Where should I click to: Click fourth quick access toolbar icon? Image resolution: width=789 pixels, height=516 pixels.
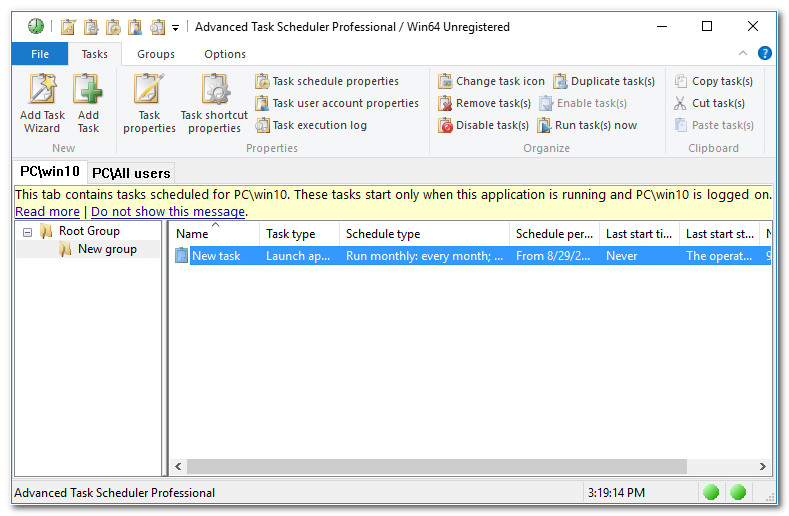[x=135, y=27]
